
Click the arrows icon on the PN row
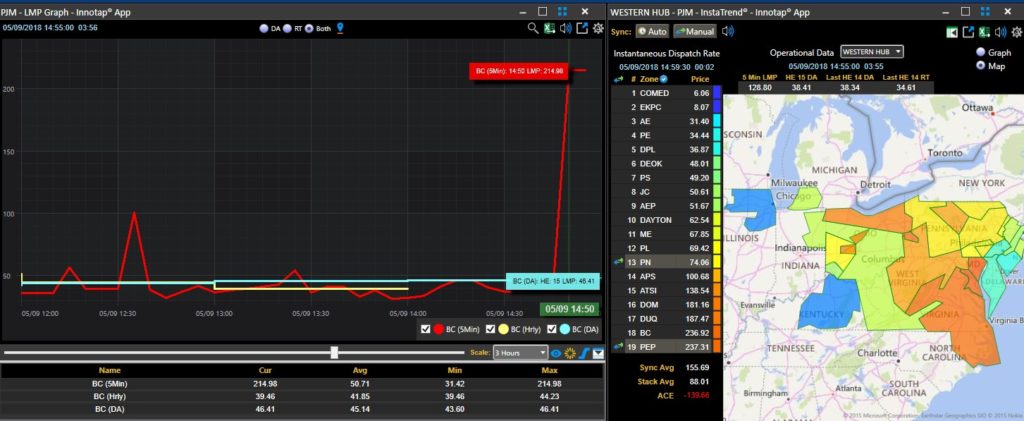(619, 262)
